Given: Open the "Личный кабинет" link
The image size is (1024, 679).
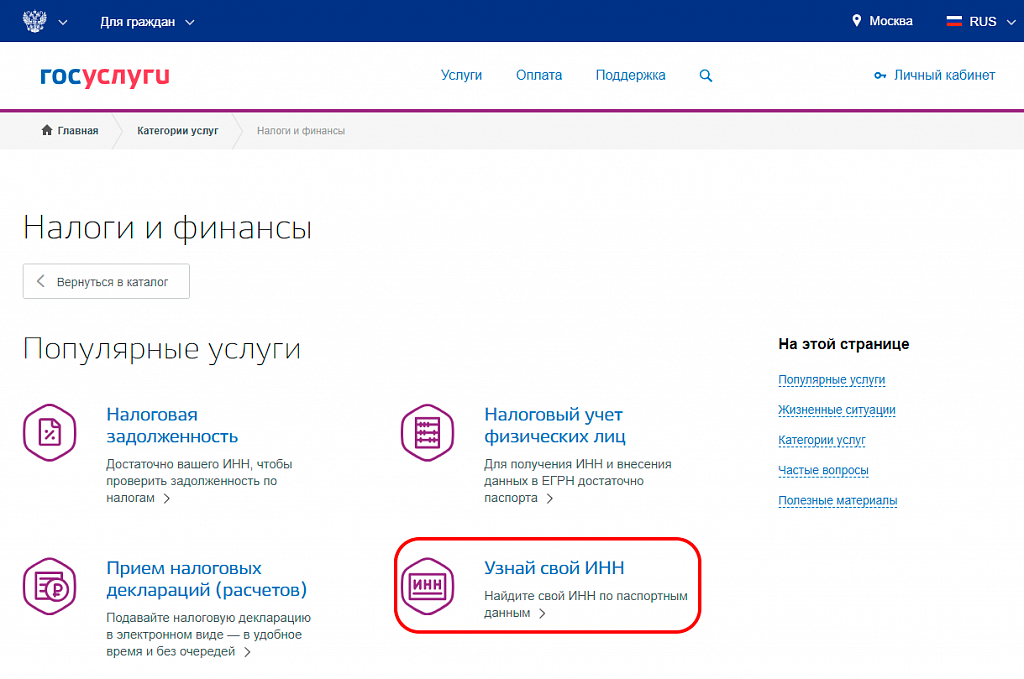Looking at the screenshot, I should (944, 75).
